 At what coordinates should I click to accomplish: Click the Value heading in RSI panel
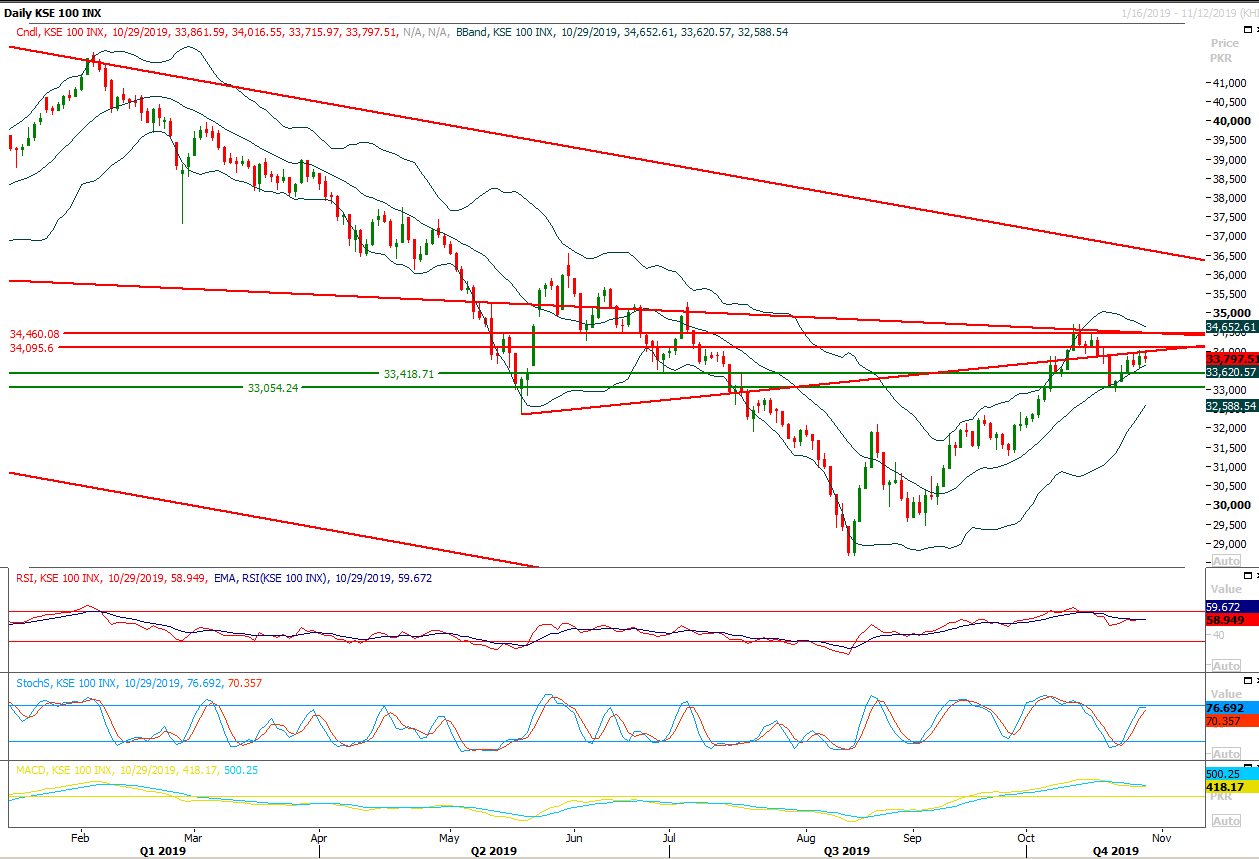click(x=1225, y=590)
